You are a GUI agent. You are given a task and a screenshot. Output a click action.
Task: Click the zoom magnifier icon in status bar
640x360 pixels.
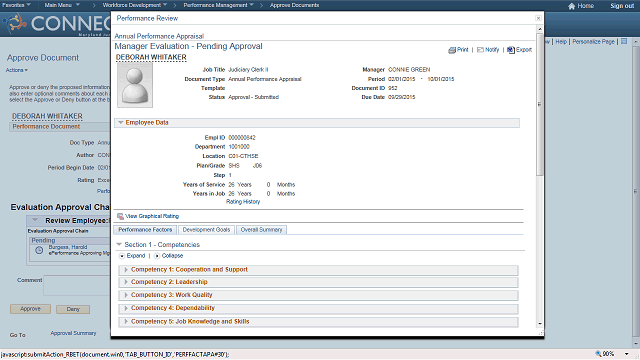click(x=598, y=353)
